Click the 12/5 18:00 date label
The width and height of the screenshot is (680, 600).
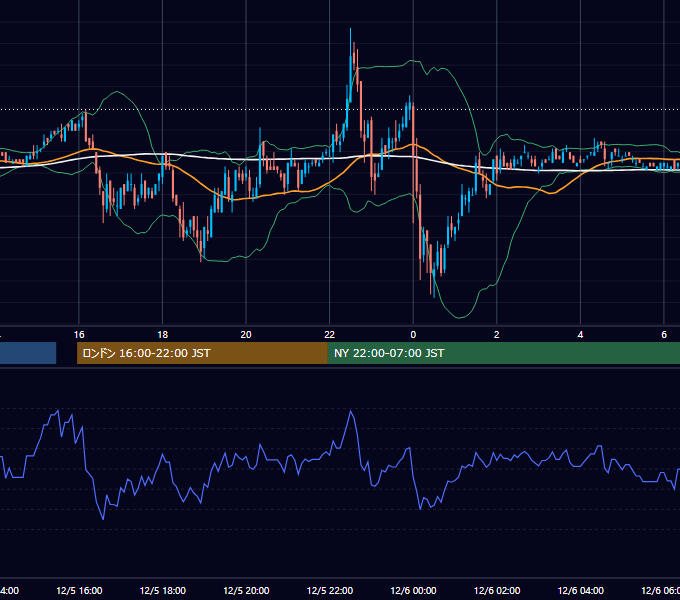click(163, 591)
